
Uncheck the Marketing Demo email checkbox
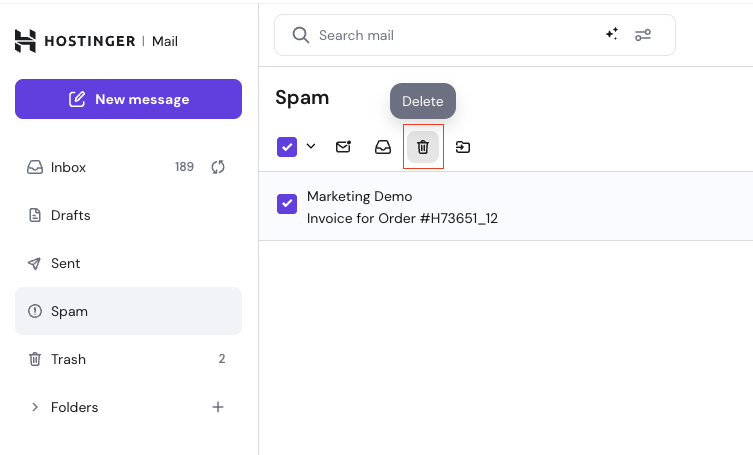[x=287, y=204]
